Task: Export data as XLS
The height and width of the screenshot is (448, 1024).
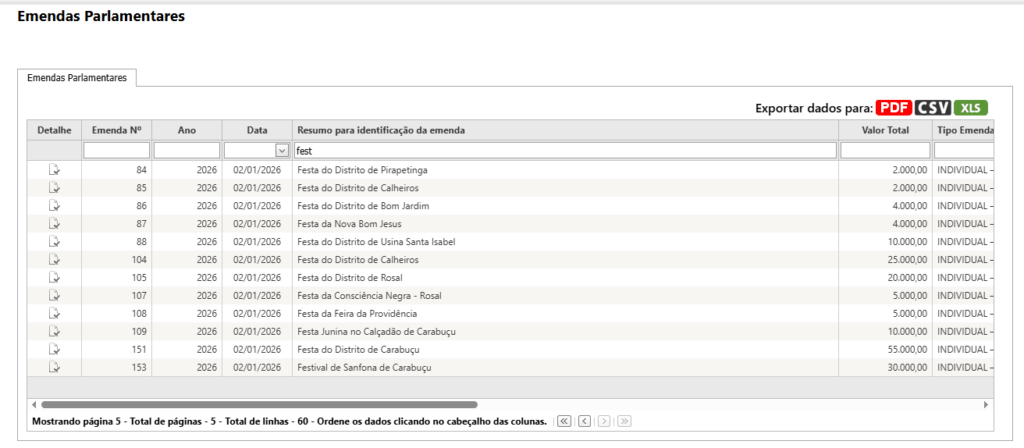Action: click(x=970, y=108)
